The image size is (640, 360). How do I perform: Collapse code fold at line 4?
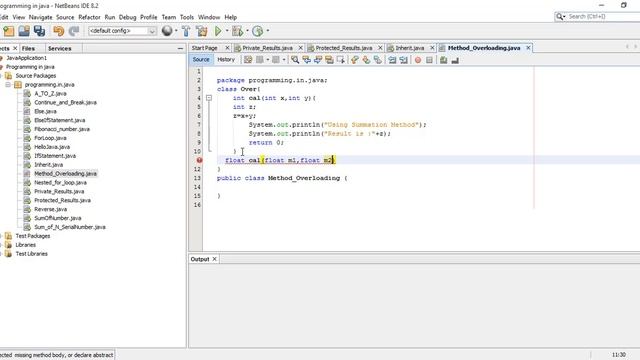click(x=209, y=98)
